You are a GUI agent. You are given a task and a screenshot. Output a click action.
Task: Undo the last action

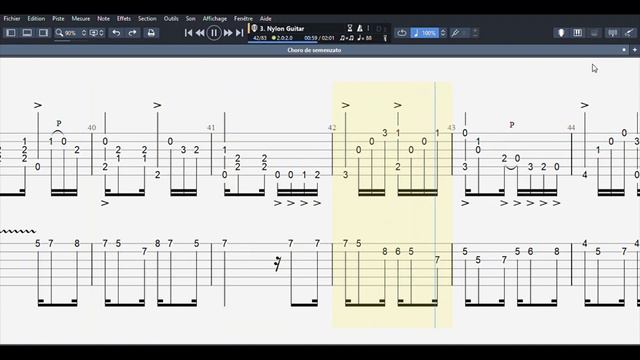click(116, 33)
